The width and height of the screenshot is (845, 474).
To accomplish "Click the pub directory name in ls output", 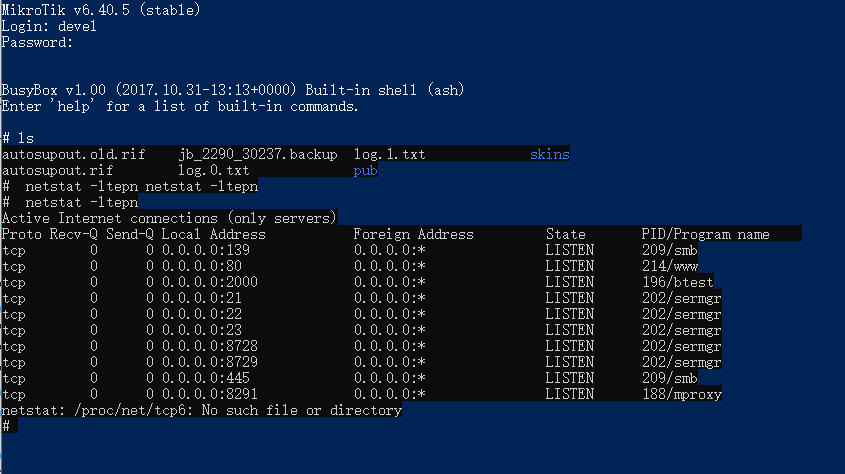I will pos(366,171).
